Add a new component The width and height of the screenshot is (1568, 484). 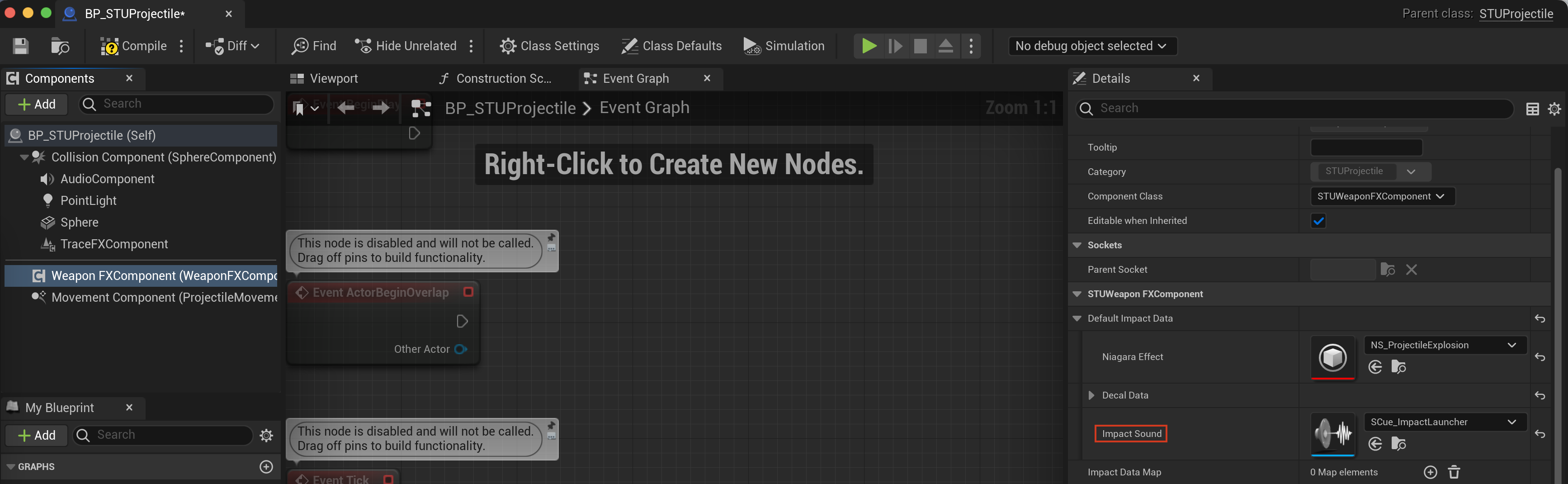[x=37, y=104]
